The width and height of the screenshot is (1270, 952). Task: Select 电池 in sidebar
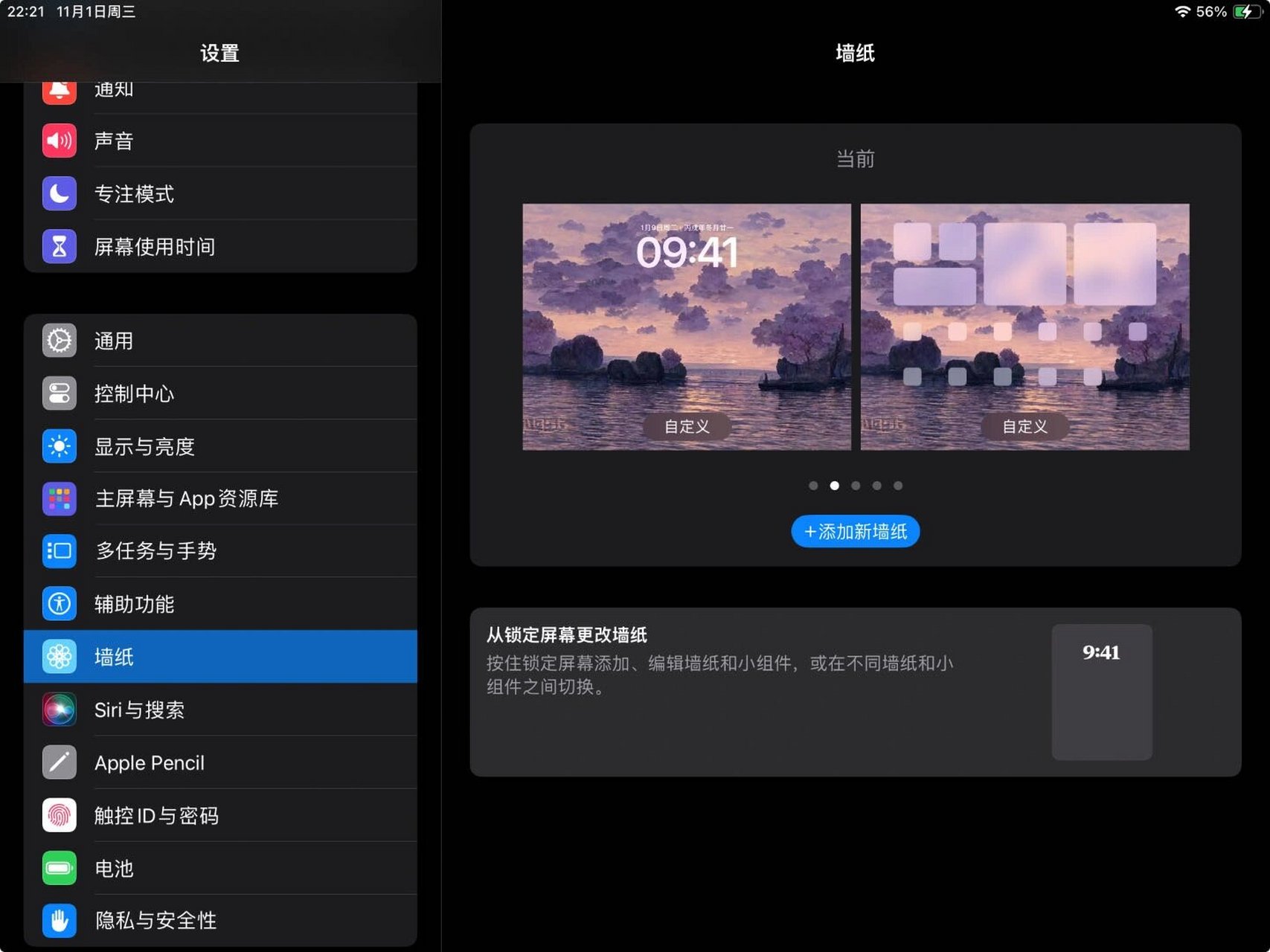pos(220,868)
